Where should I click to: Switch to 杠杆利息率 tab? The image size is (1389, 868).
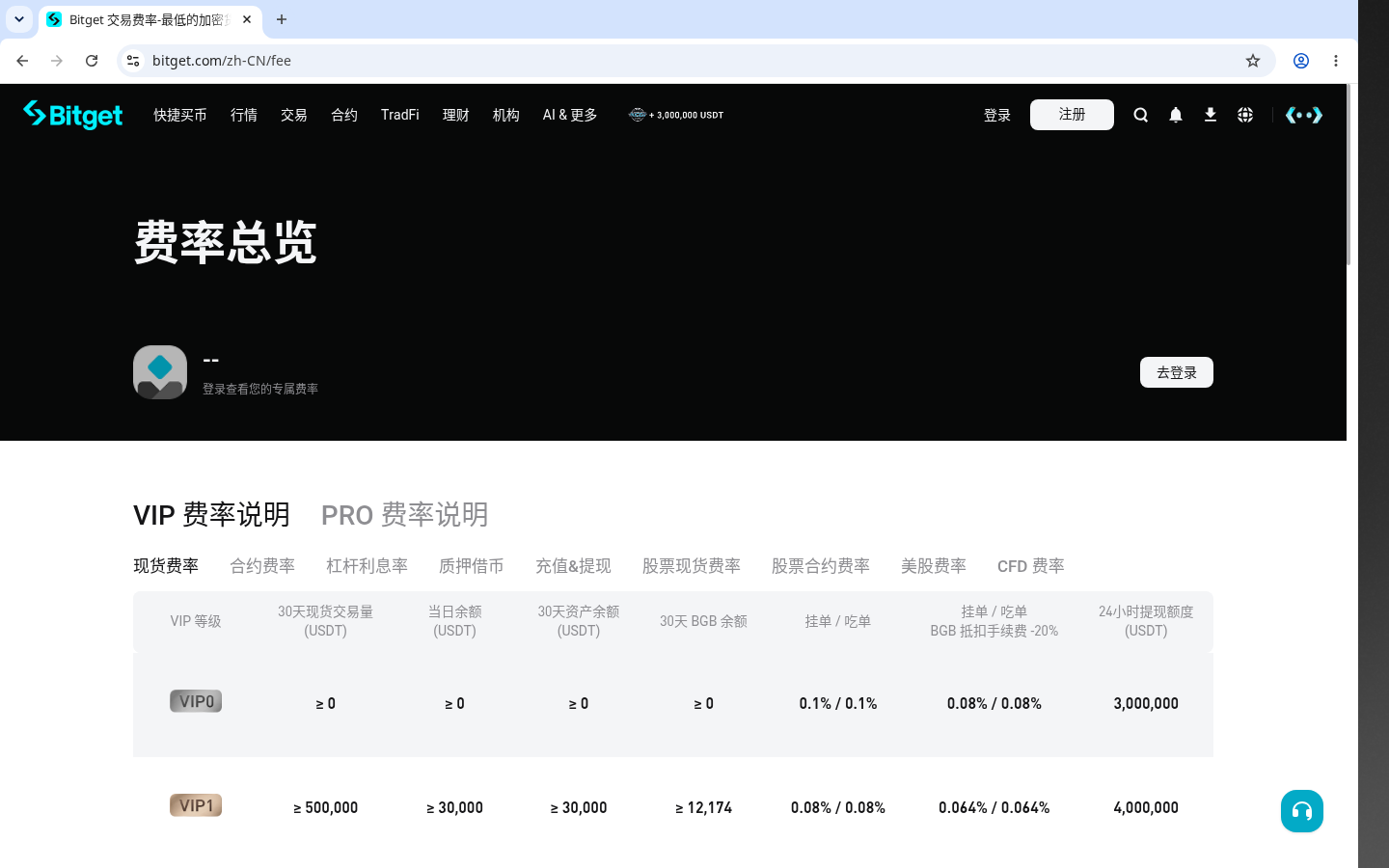pos(367,566)
